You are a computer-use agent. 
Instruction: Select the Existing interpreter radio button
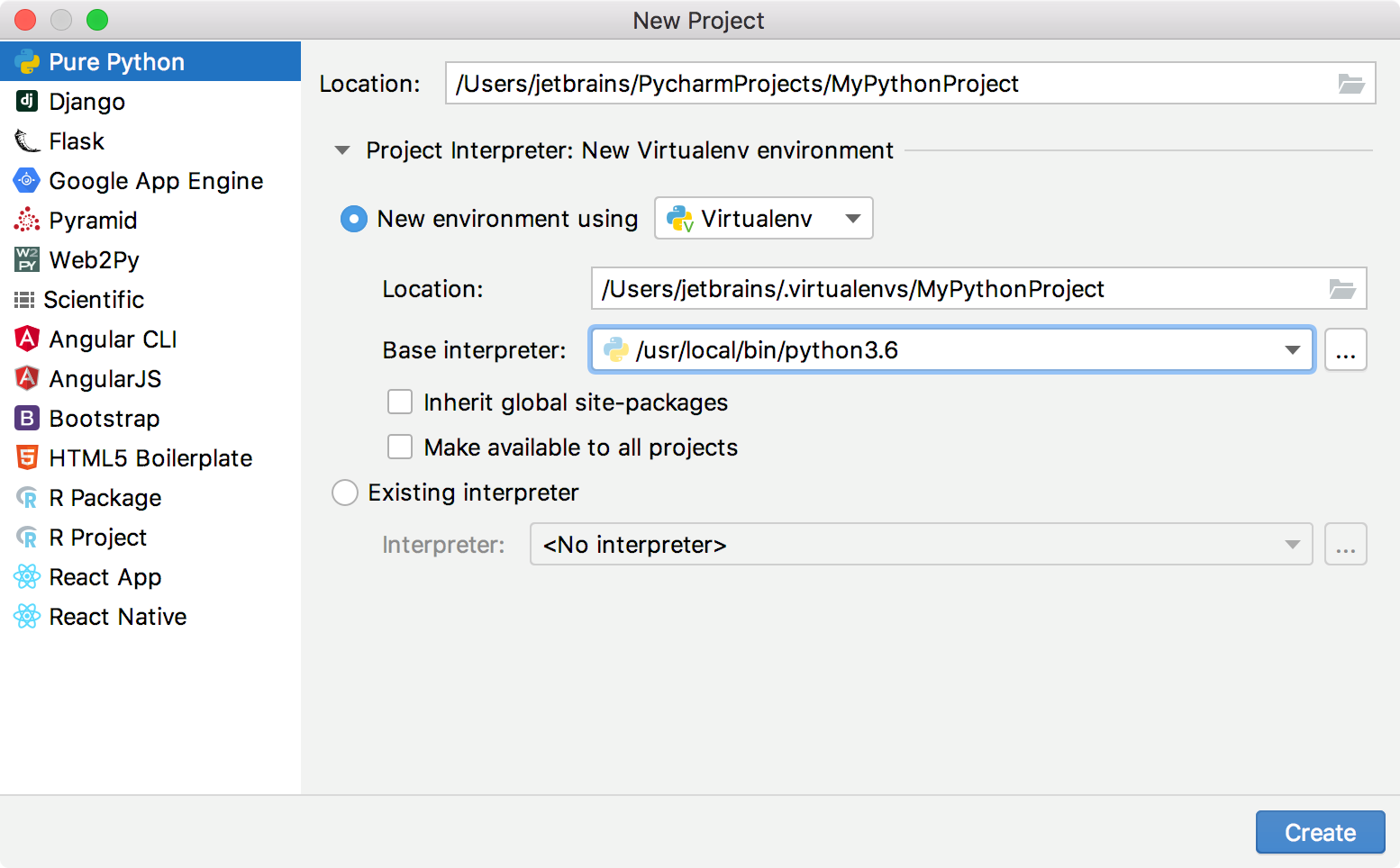tap(345, 493)
